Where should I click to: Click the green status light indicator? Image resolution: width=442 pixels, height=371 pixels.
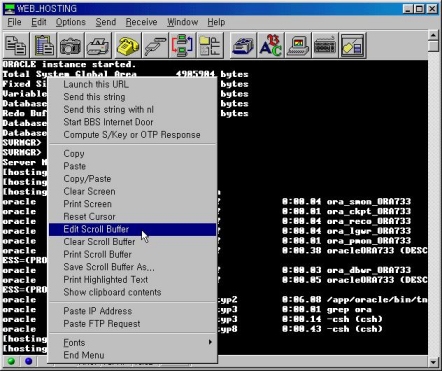[x=11, y=361]
